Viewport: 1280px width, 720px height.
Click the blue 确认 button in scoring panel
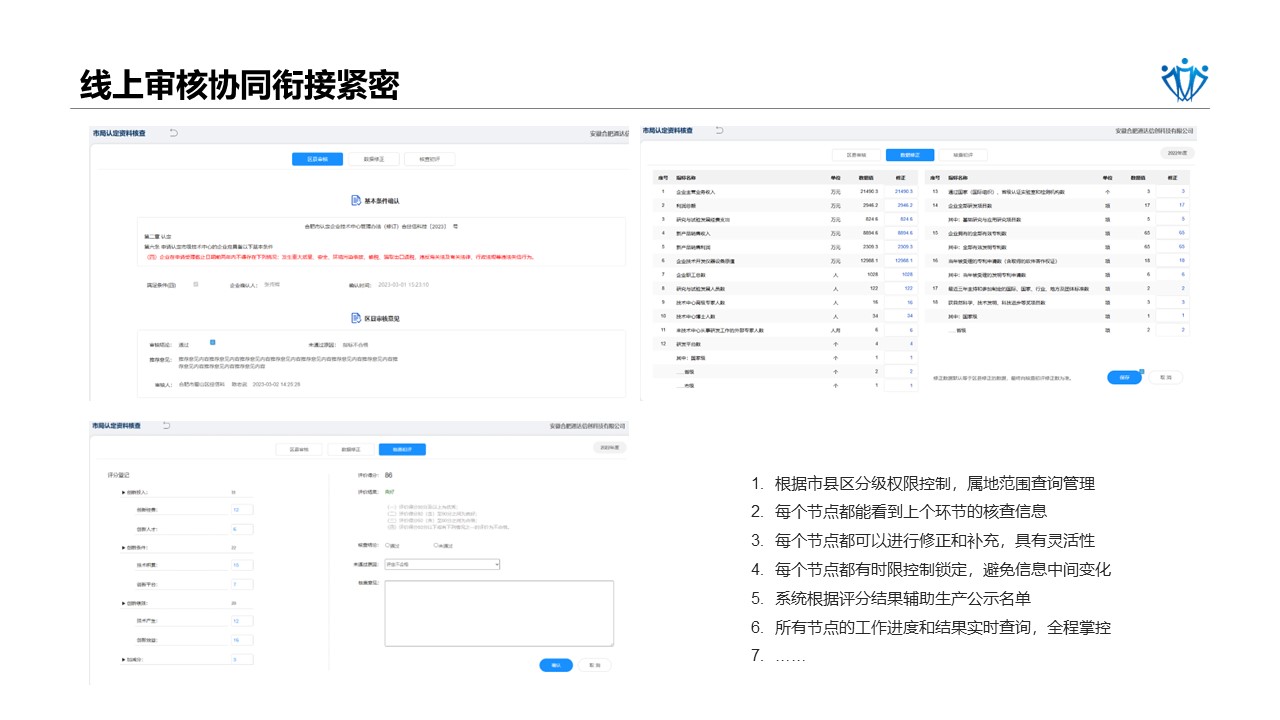555,665
